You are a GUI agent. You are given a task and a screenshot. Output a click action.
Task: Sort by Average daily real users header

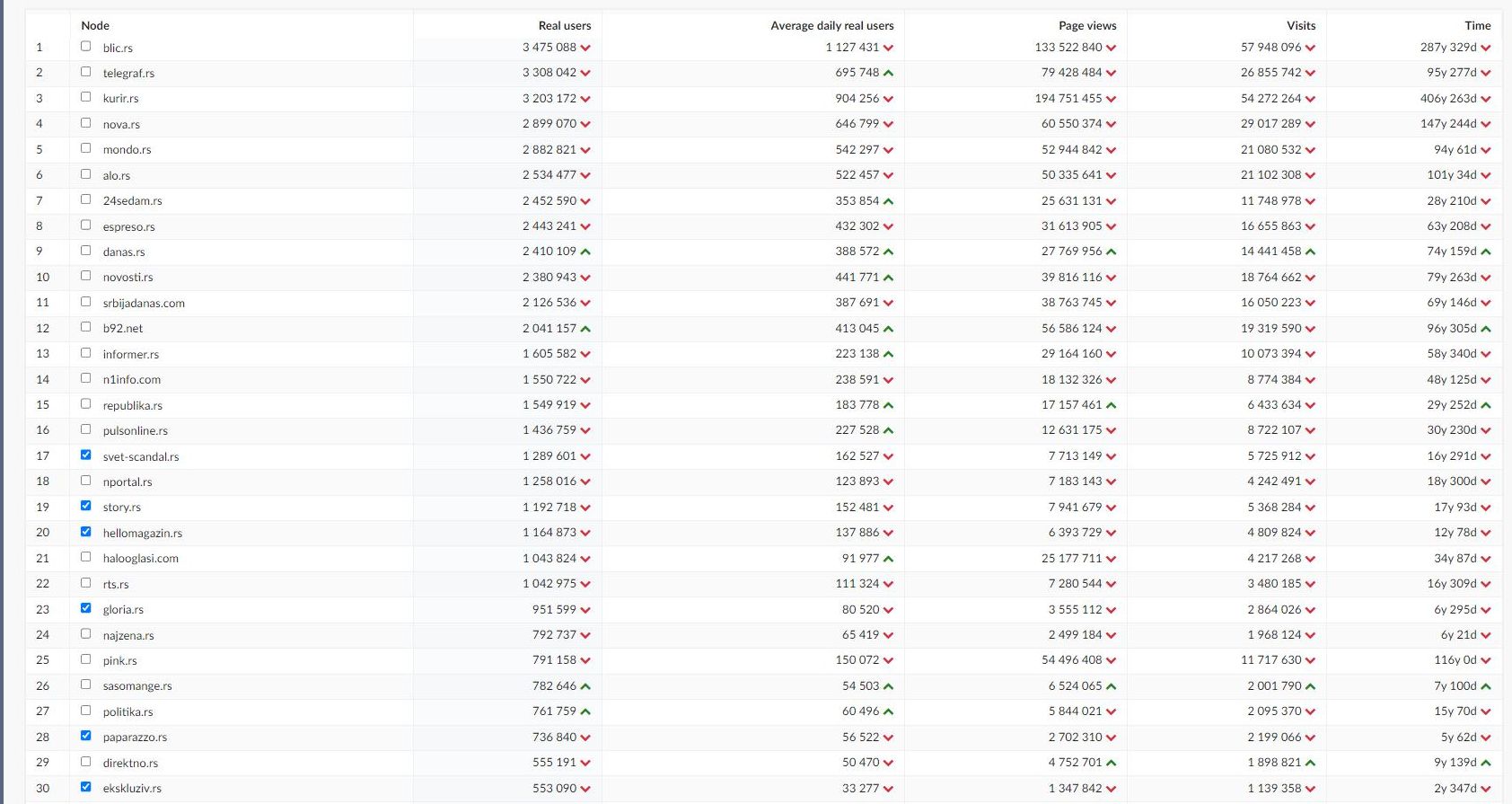point(832,25)
